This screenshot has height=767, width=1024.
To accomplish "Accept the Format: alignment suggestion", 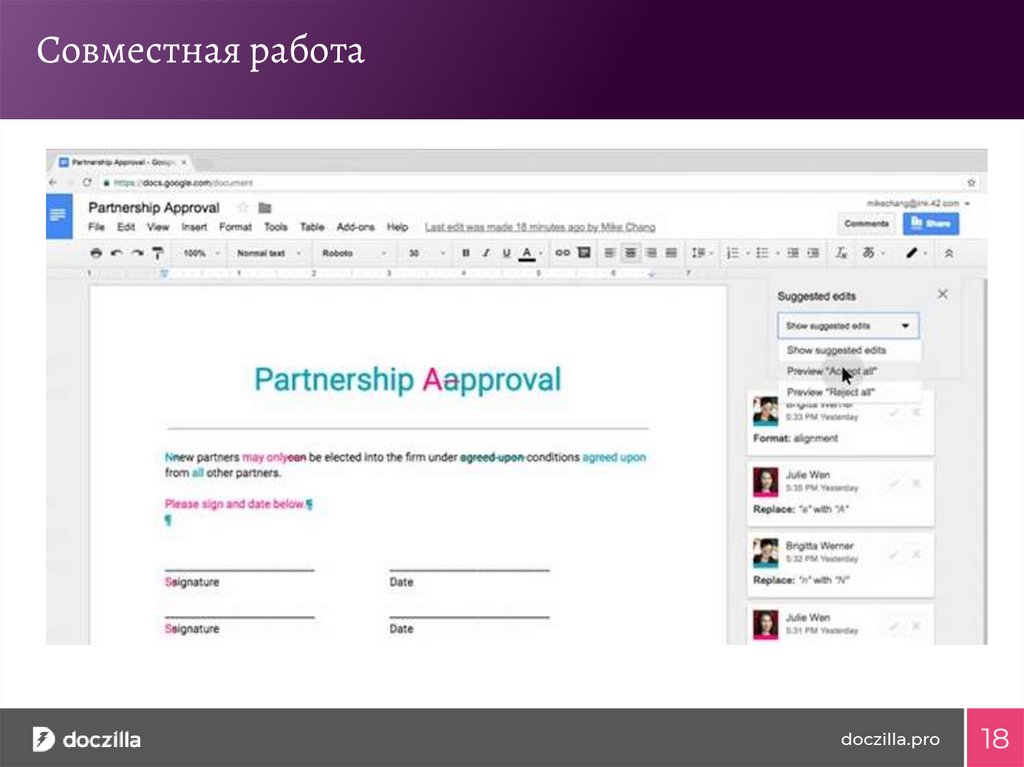I will click(894, 413).
